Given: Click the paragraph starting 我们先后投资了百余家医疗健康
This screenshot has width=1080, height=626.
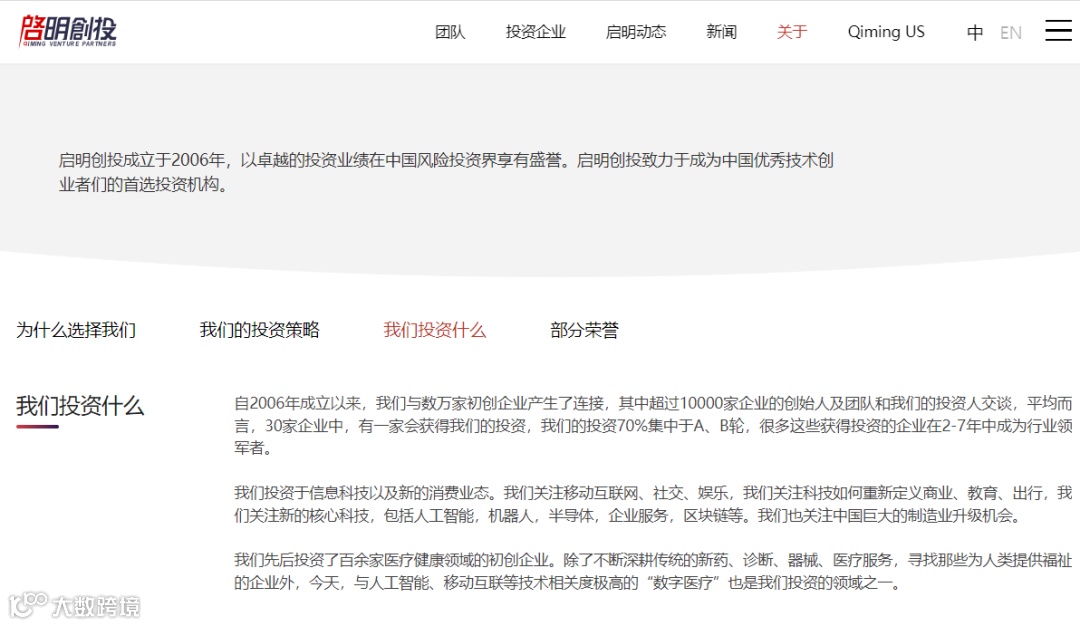Looking at the screenshot, I should pos(653,571).
